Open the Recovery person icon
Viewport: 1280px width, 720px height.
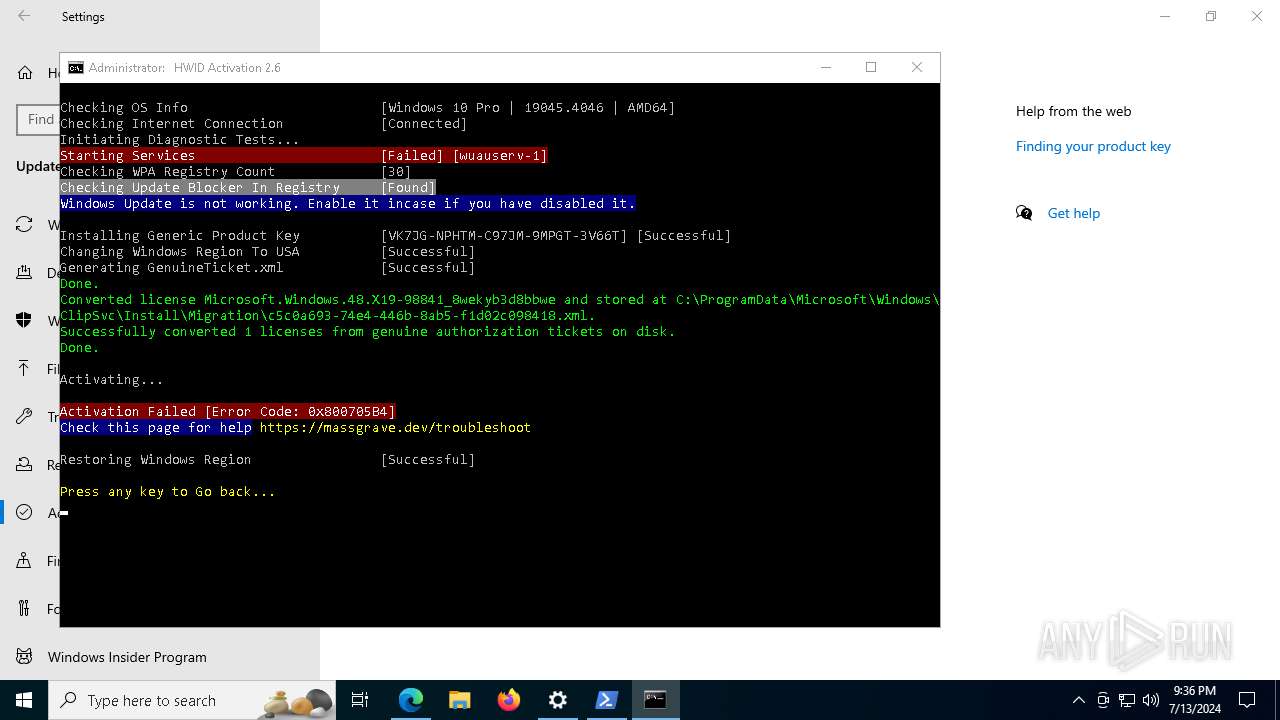tap(25, 464)
